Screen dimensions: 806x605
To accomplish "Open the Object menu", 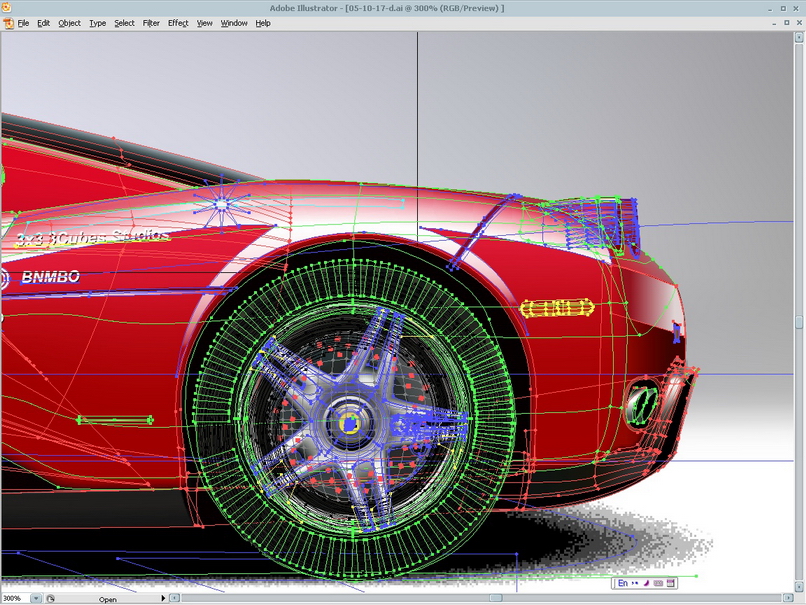I will pos(69,23).
